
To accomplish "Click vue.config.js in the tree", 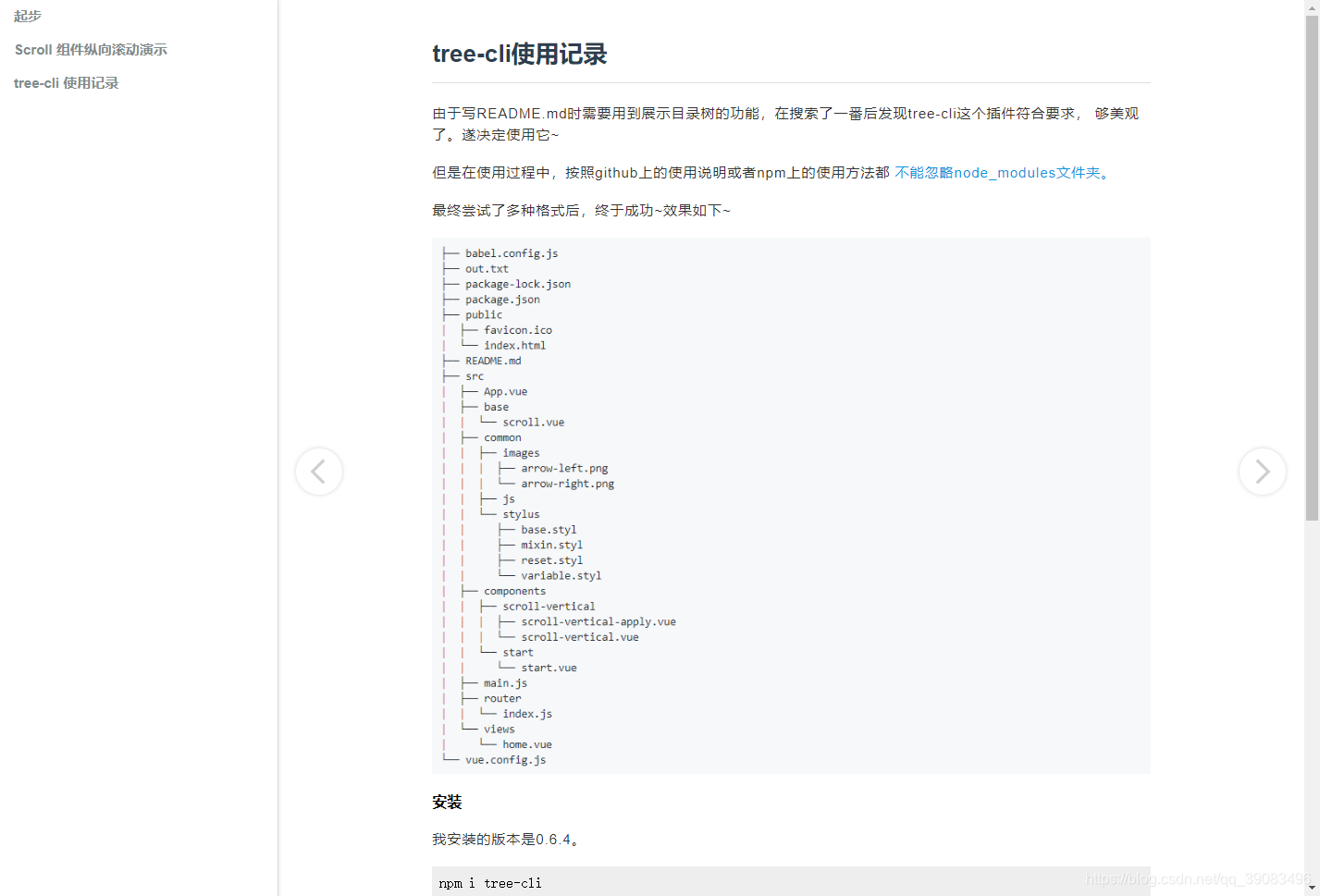I will coord(505,760).
